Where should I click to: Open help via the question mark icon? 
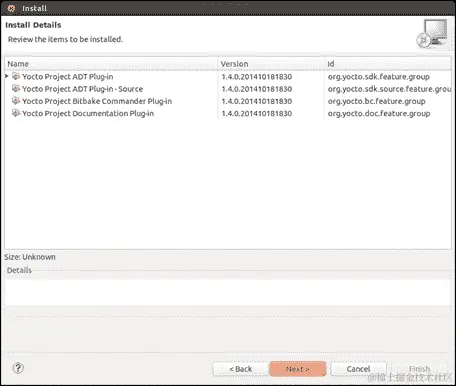coord(18,368)
